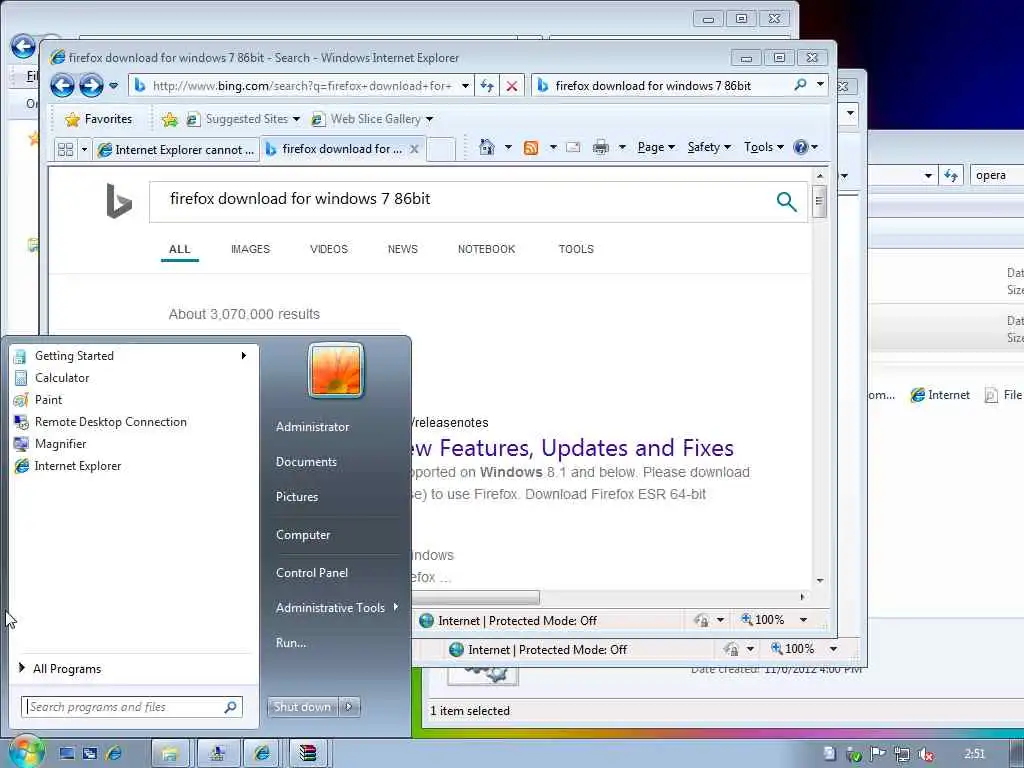Image resolution: width=1024 pixels, height=768 pixels.
Task: Switch to 'Internet Explorer cannot' tab
Action: [176, 150]
